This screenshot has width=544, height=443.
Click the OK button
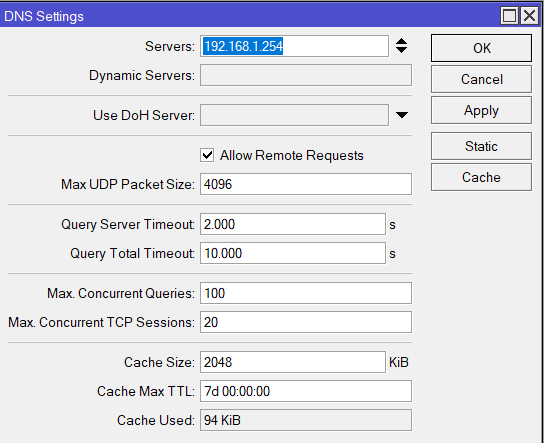481,48
